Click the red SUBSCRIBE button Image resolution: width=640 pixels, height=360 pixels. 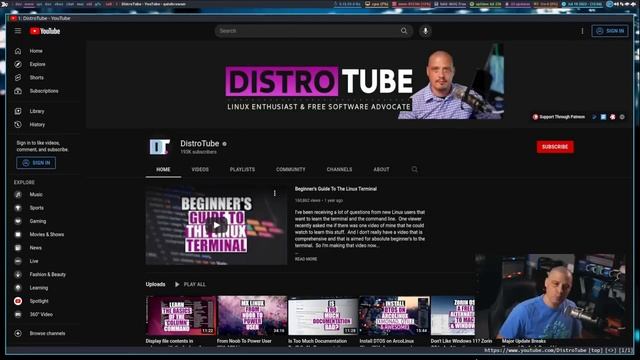pos(555,147)
